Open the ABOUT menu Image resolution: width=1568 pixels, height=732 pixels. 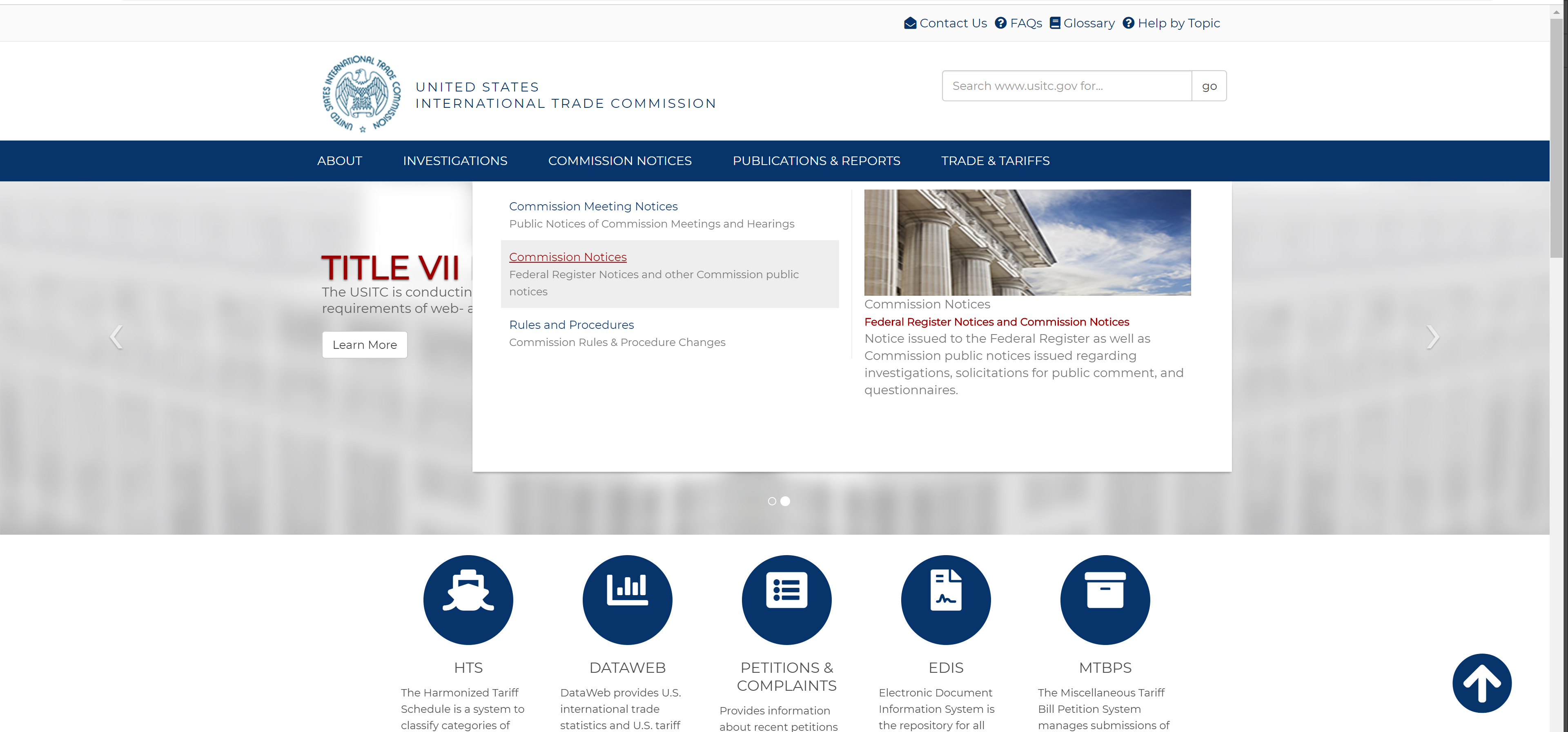[340, 161]
